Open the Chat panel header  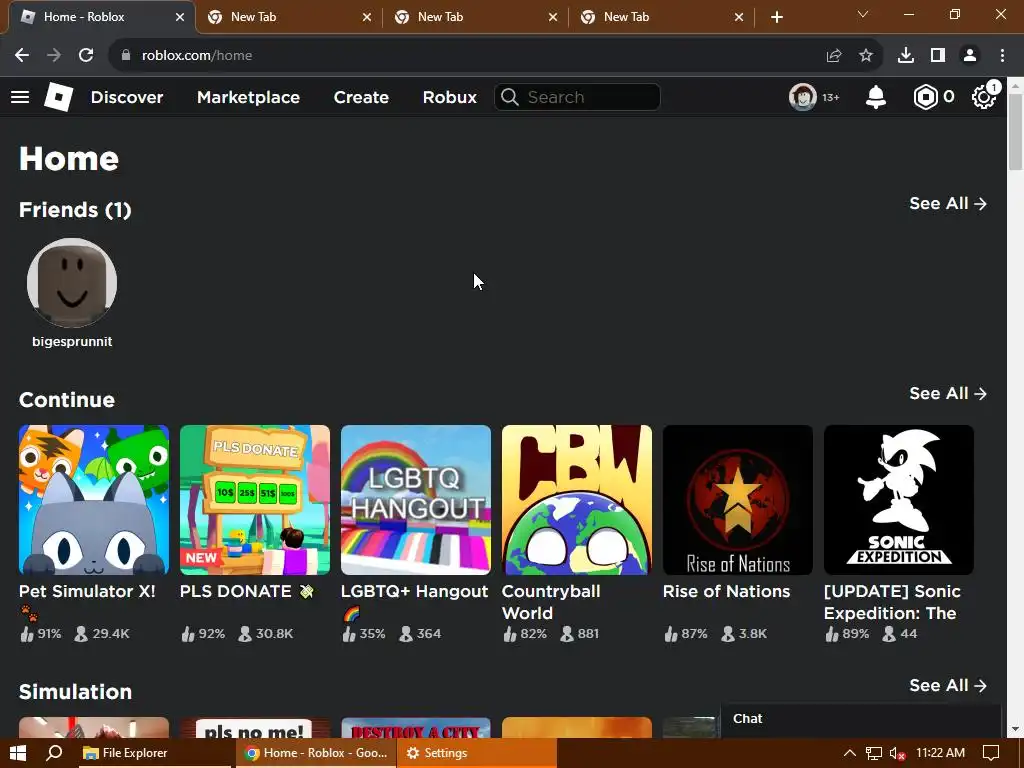(x=861, y=719)
